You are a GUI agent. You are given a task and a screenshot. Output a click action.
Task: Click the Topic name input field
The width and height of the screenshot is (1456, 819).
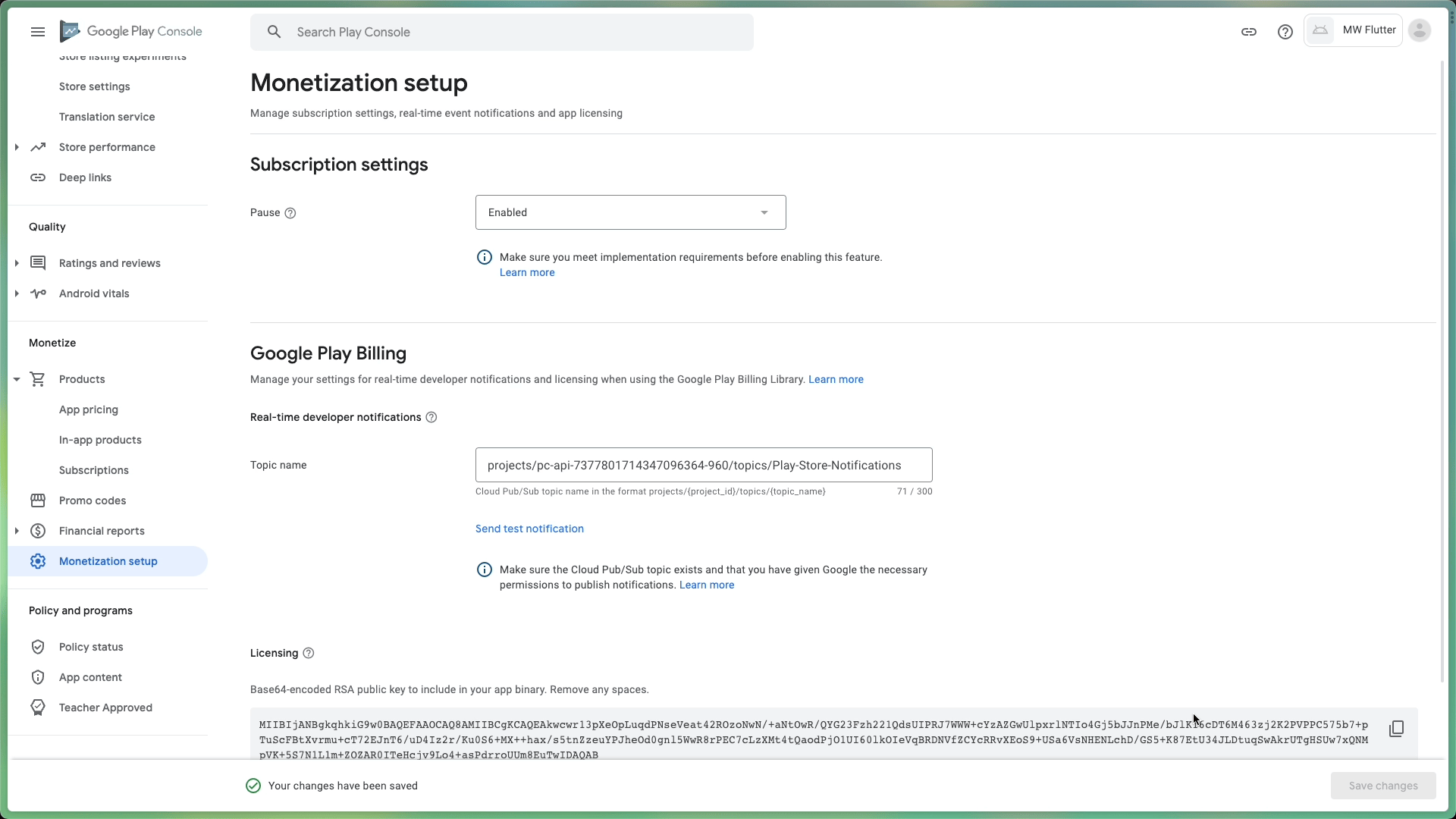[x=703, y=465]
